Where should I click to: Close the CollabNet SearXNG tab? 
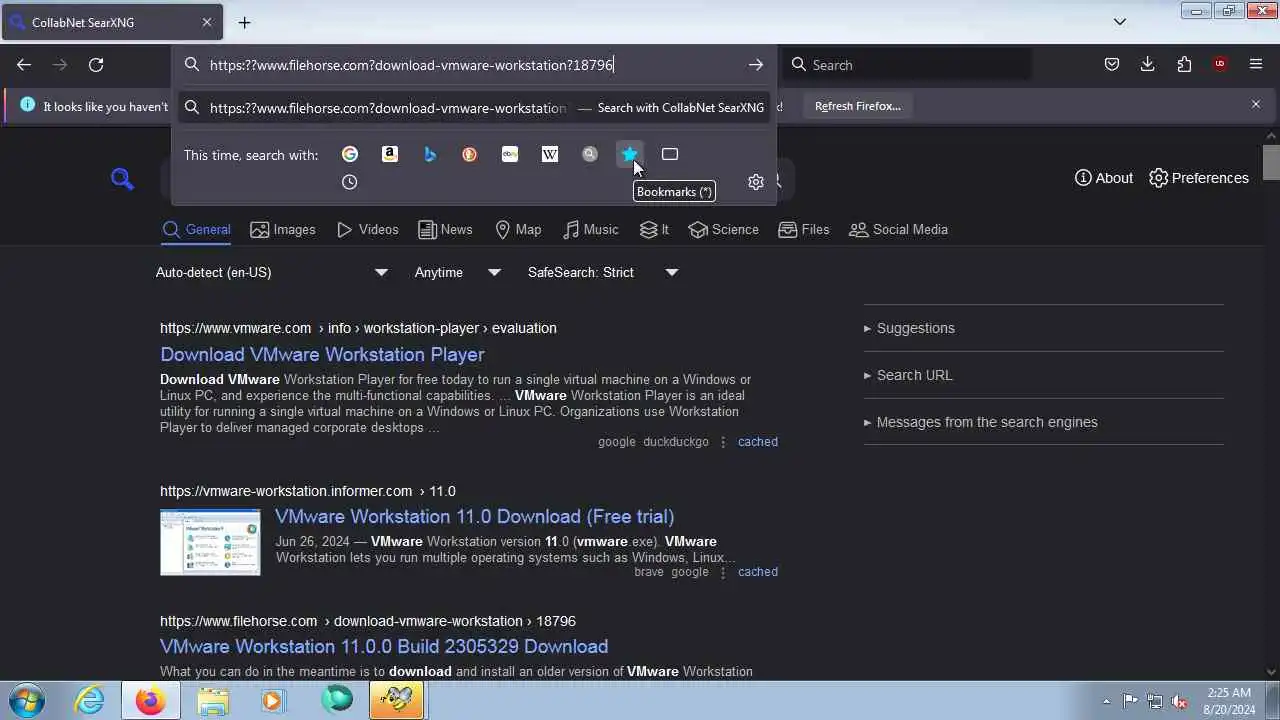pos(207,22)
